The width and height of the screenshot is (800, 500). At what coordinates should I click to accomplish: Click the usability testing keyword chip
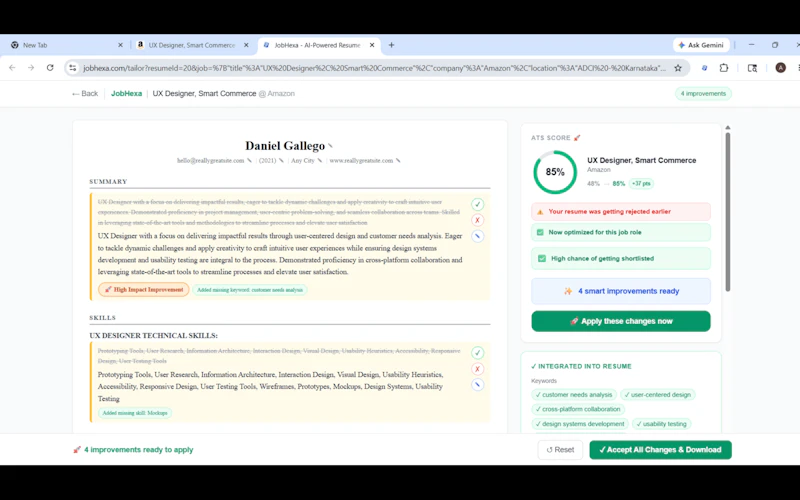[x=662, y=423]
